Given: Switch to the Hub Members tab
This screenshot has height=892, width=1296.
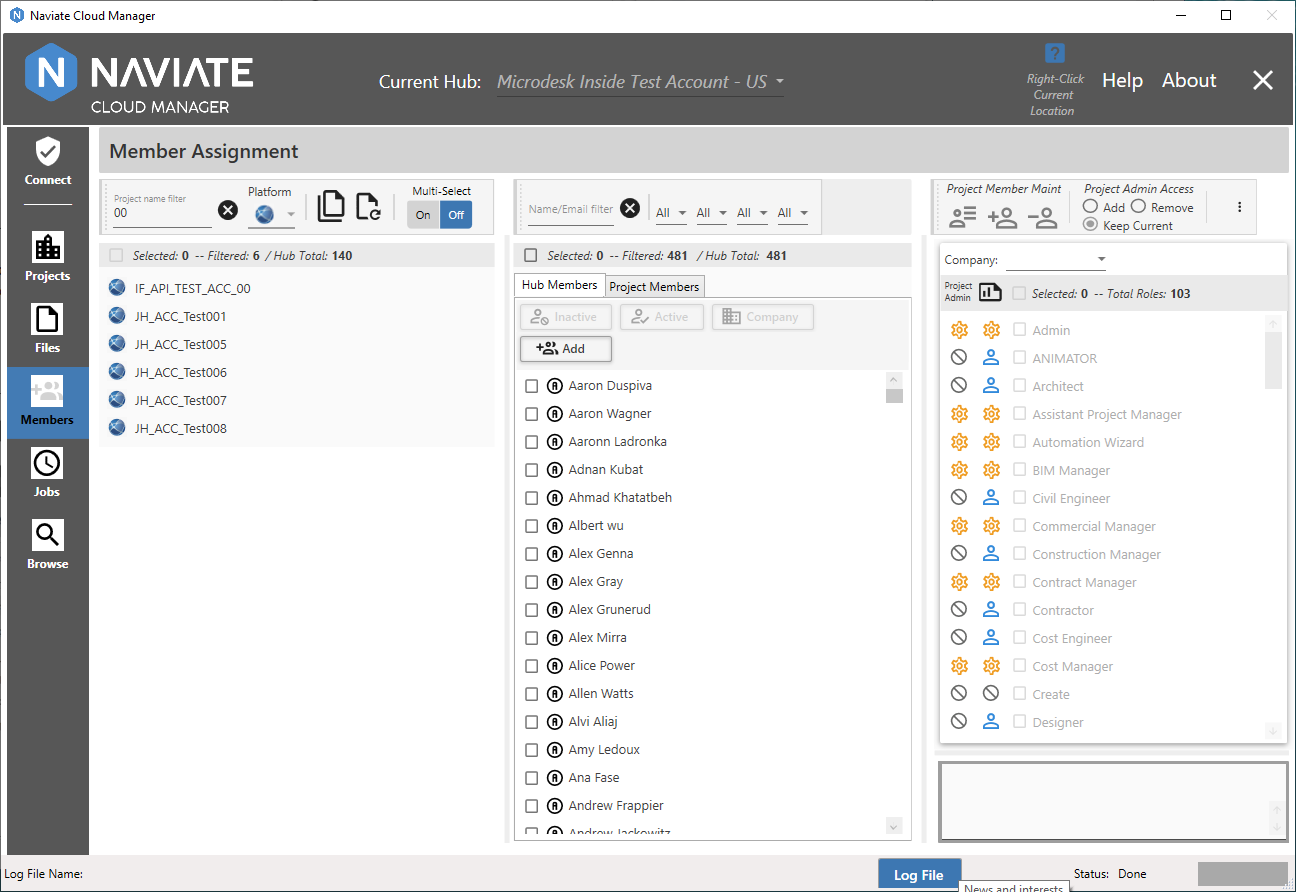Looking at the screenshot, I should [x=560, y=285].
